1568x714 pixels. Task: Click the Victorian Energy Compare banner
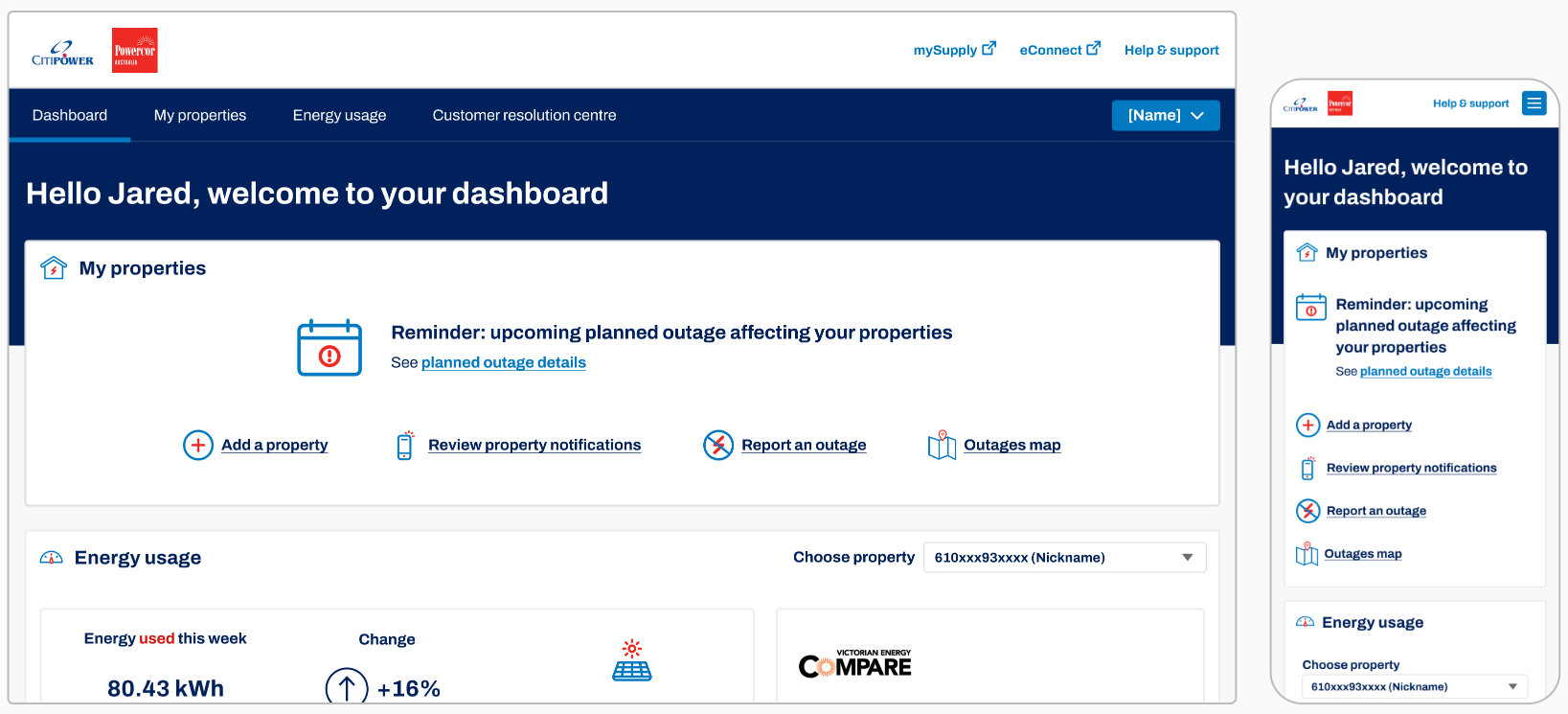click(854, 663)
